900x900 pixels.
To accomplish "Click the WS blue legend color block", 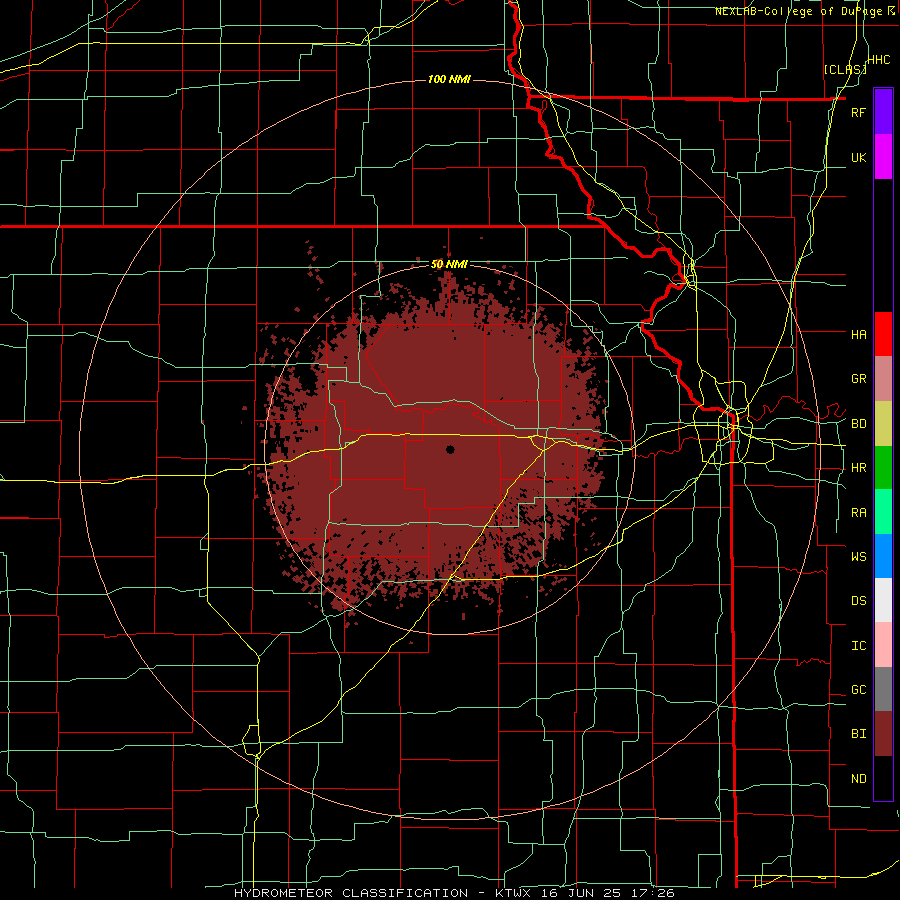I will click(x=883, y=556).
